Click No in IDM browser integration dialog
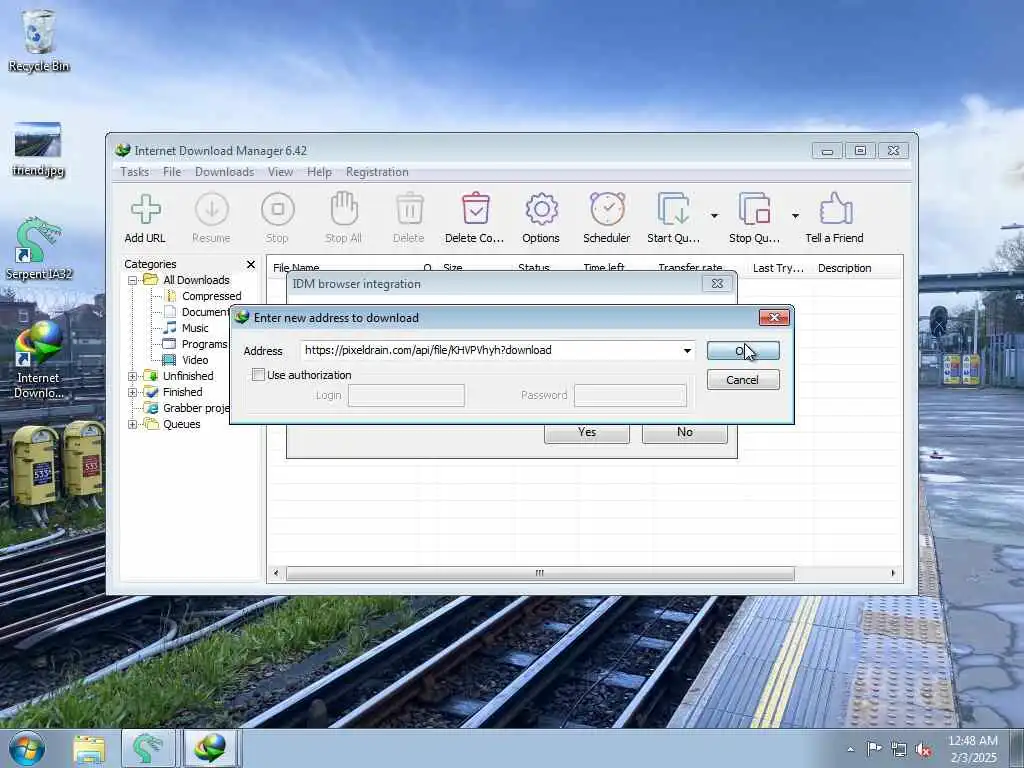This screenshot has height=768, width=1024. 684,432
